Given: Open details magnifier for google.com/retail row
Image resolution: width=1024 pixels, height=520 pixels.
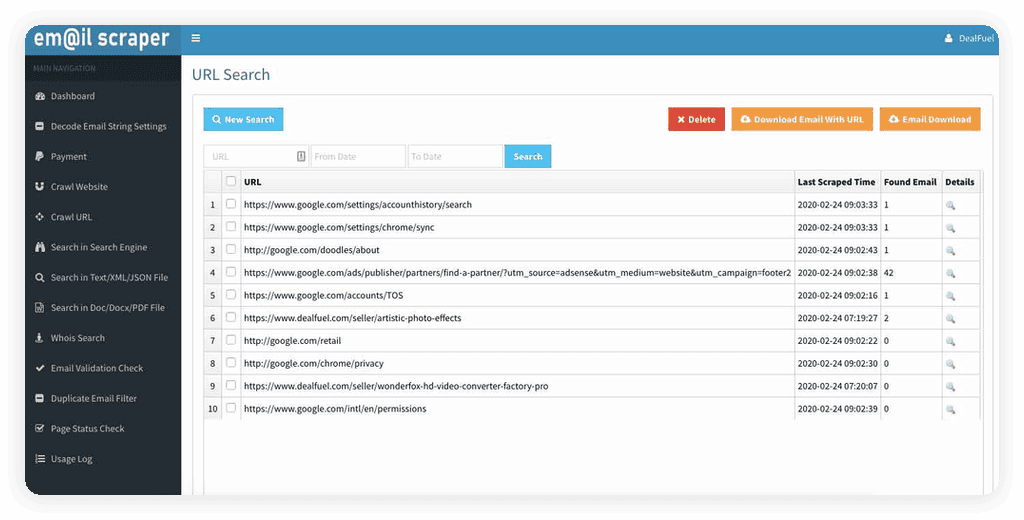Looking at the screenshot, I should pos(950,341).
